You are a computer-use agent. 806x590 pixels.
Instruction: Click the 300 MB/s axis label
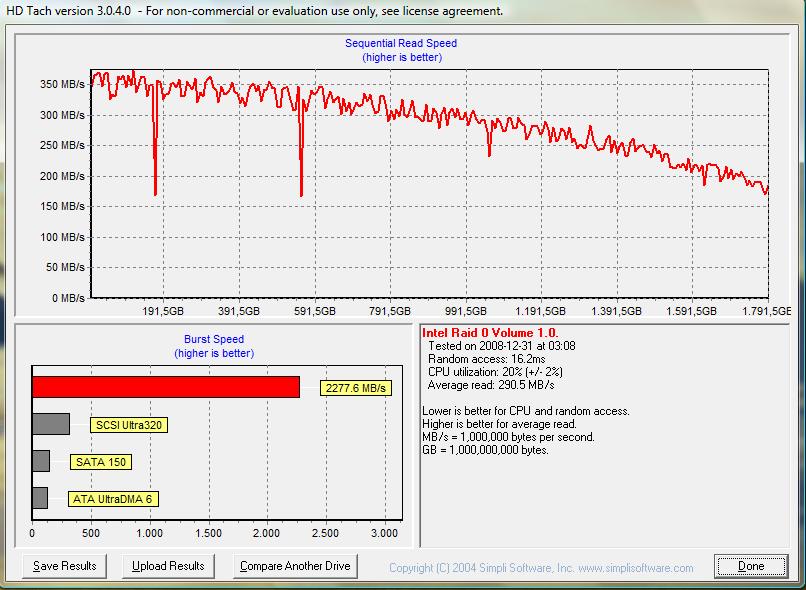(62, 115)
